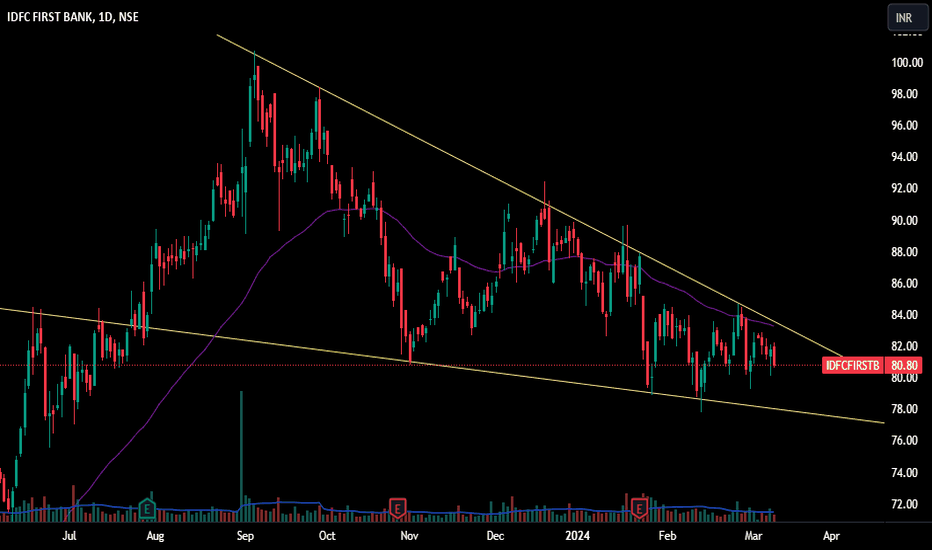The height and width of the screenshot is (550, 932).
Task: Click the Nov label on time axis
Action: [x=409, y=536]
